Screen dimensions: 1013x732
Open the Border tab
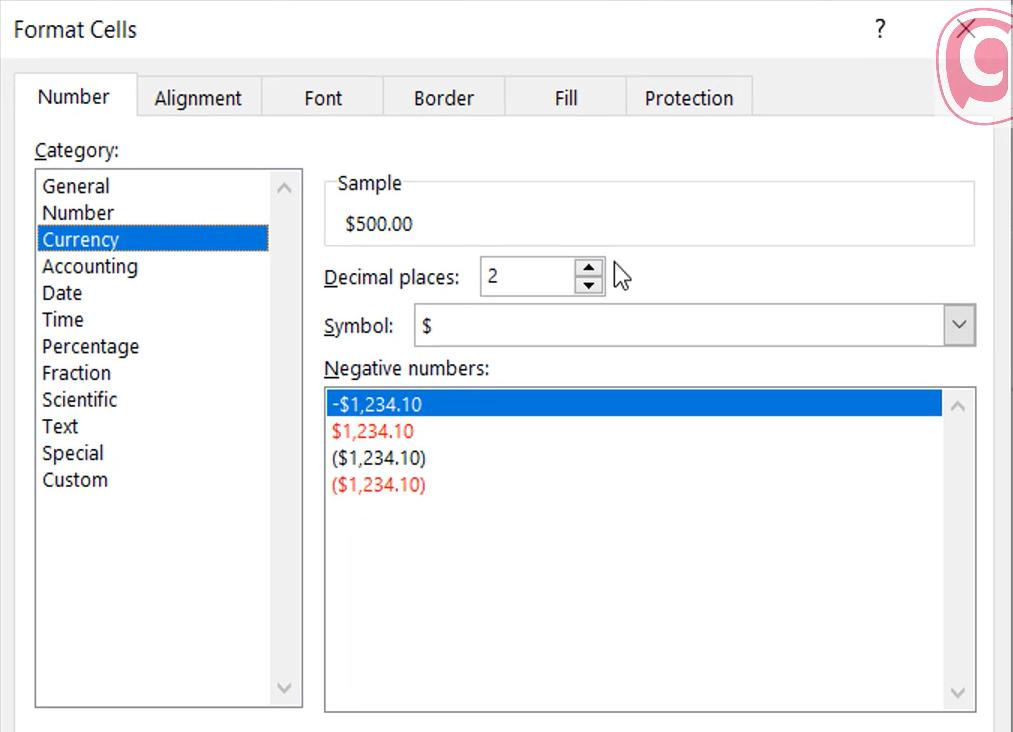444,97
